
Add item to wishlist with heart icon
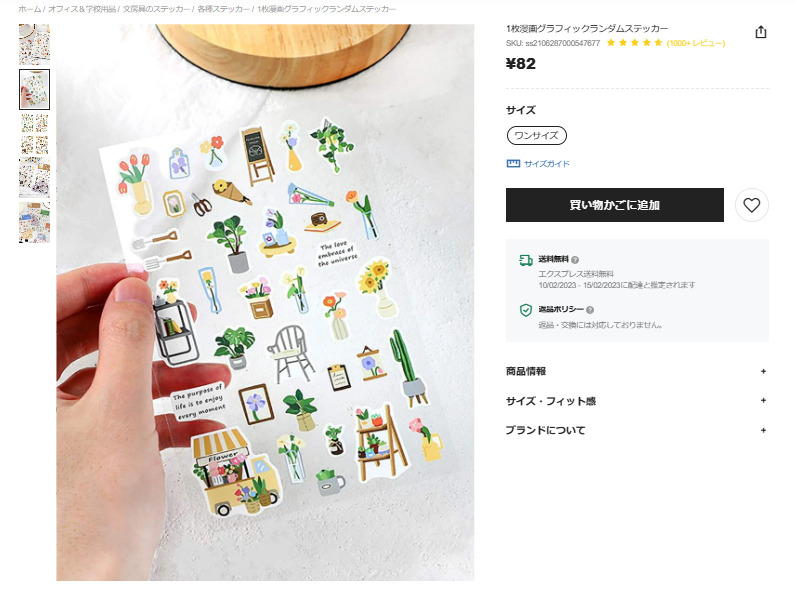(x=751, y=205)
